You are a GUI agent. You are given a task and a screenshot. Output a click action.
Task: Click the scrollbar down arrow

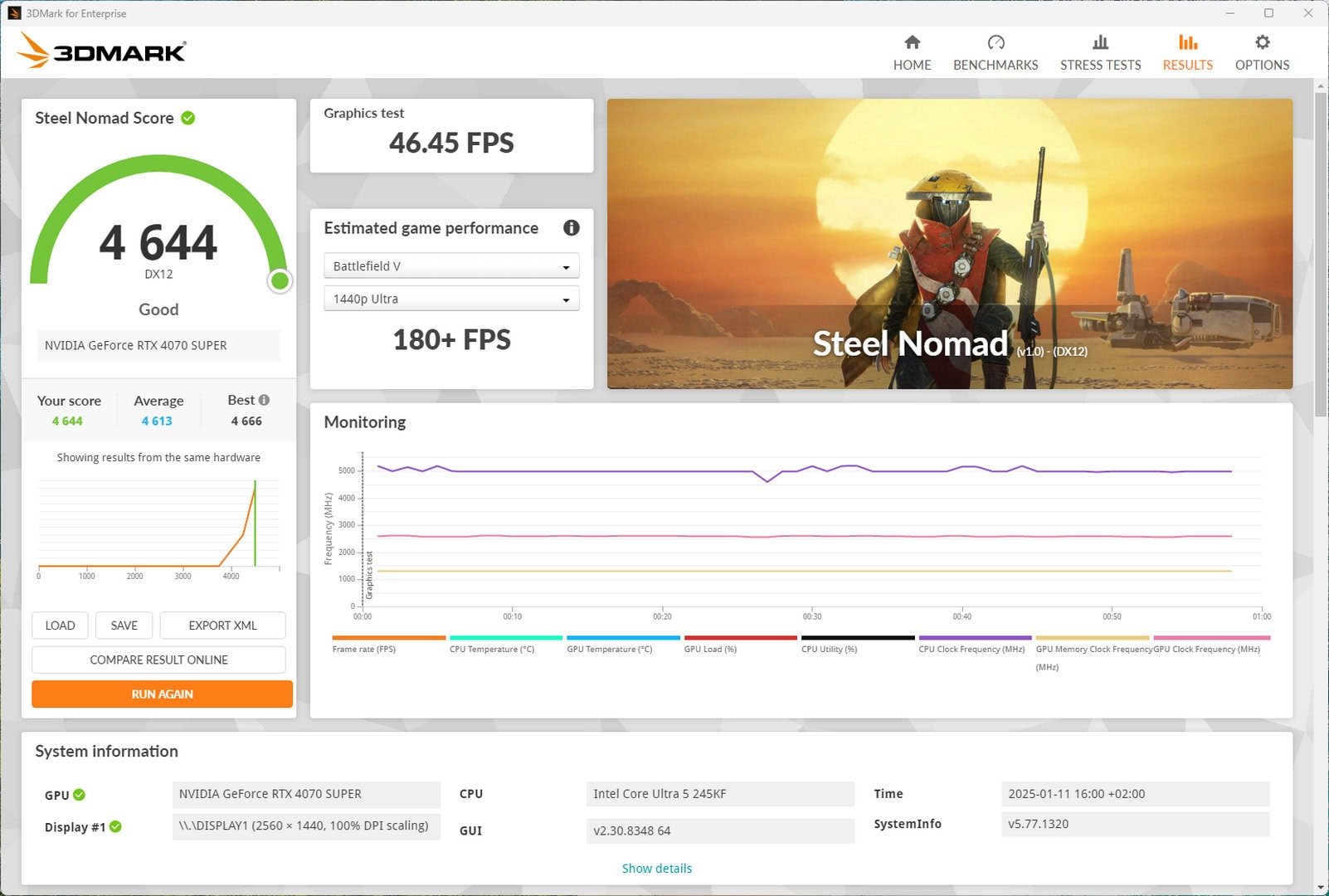(1320, 888)
